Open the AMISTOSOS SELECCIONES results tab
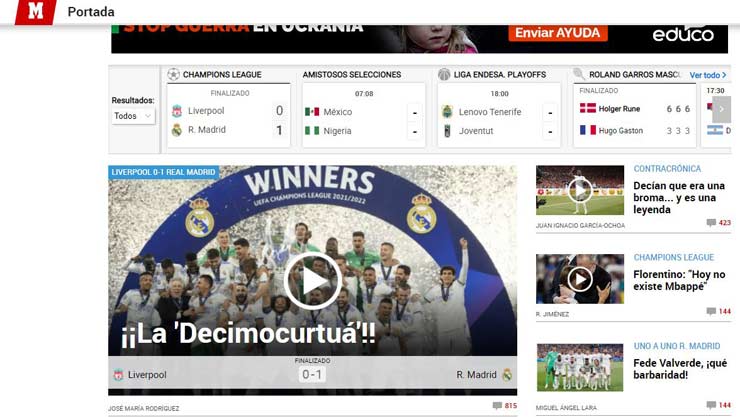 pos(352,75)
